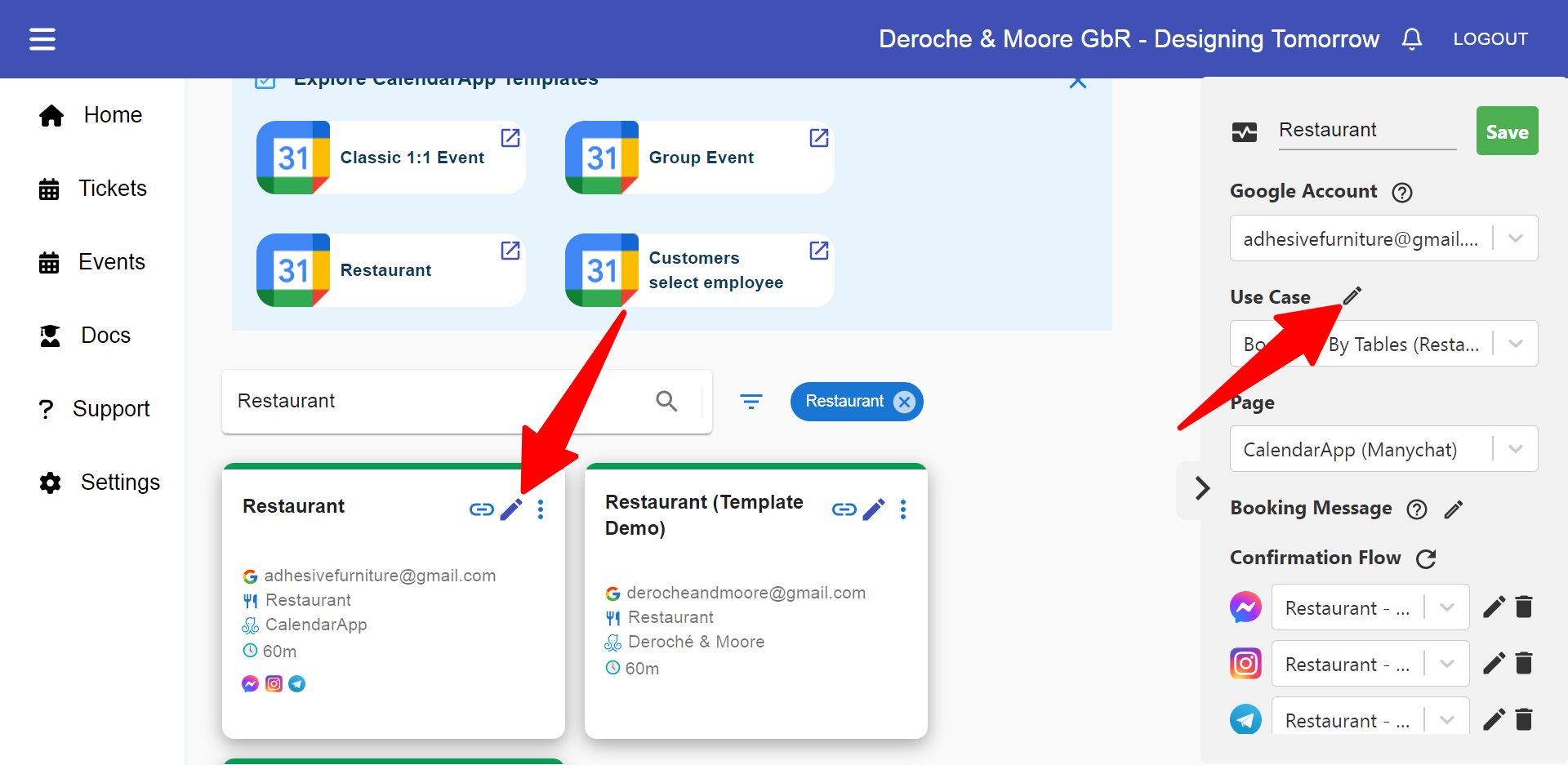Open the Page dropdown showing CalendarApp (Manychat)
This screenshot has height=765, width=1568.
1517,448
